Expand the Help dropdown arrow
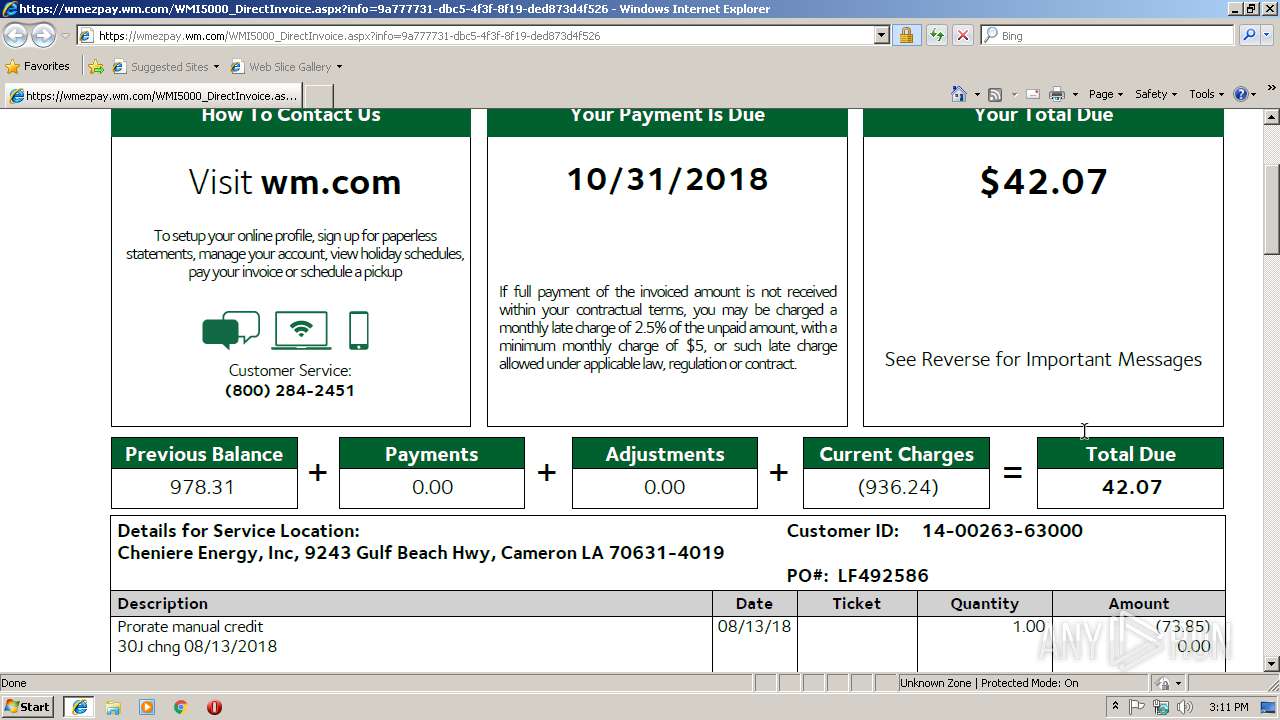Image resolution: width=1280 pixels, height=720 pixels. tap(1253, 95)
